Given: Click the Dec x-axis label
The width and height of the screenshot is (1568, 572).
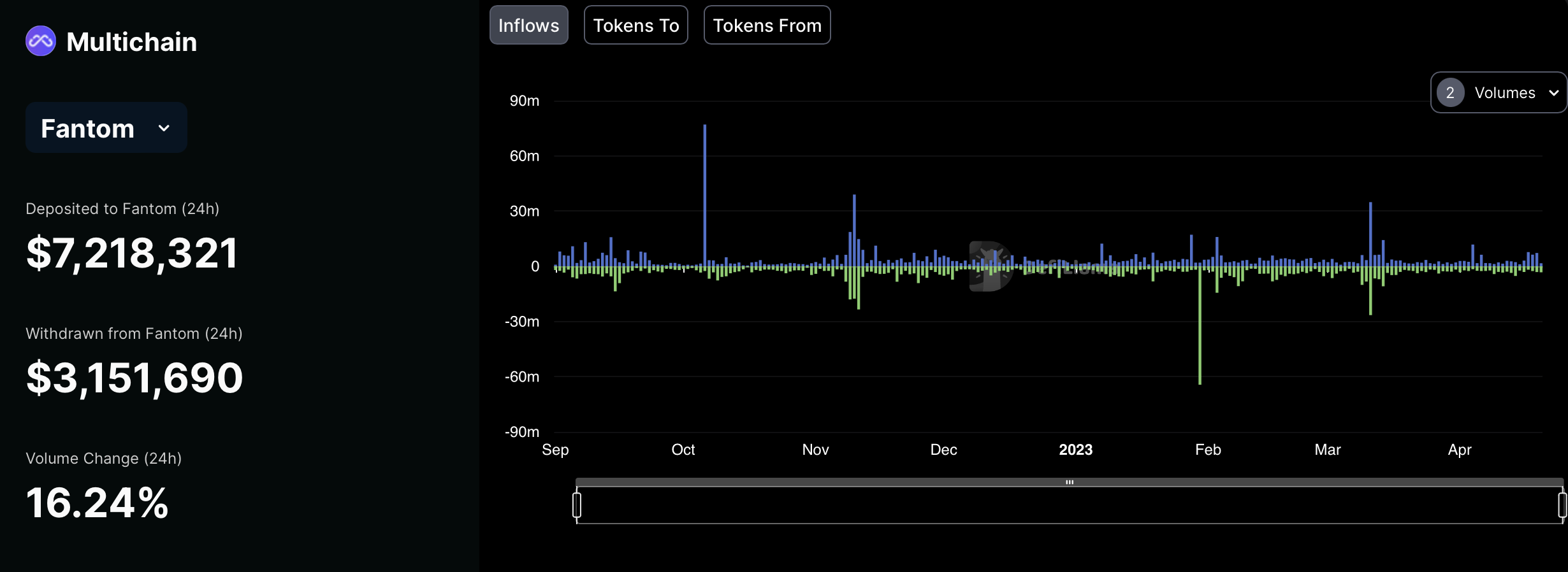Looking at the screenshot, I should [x=943, y=450].
